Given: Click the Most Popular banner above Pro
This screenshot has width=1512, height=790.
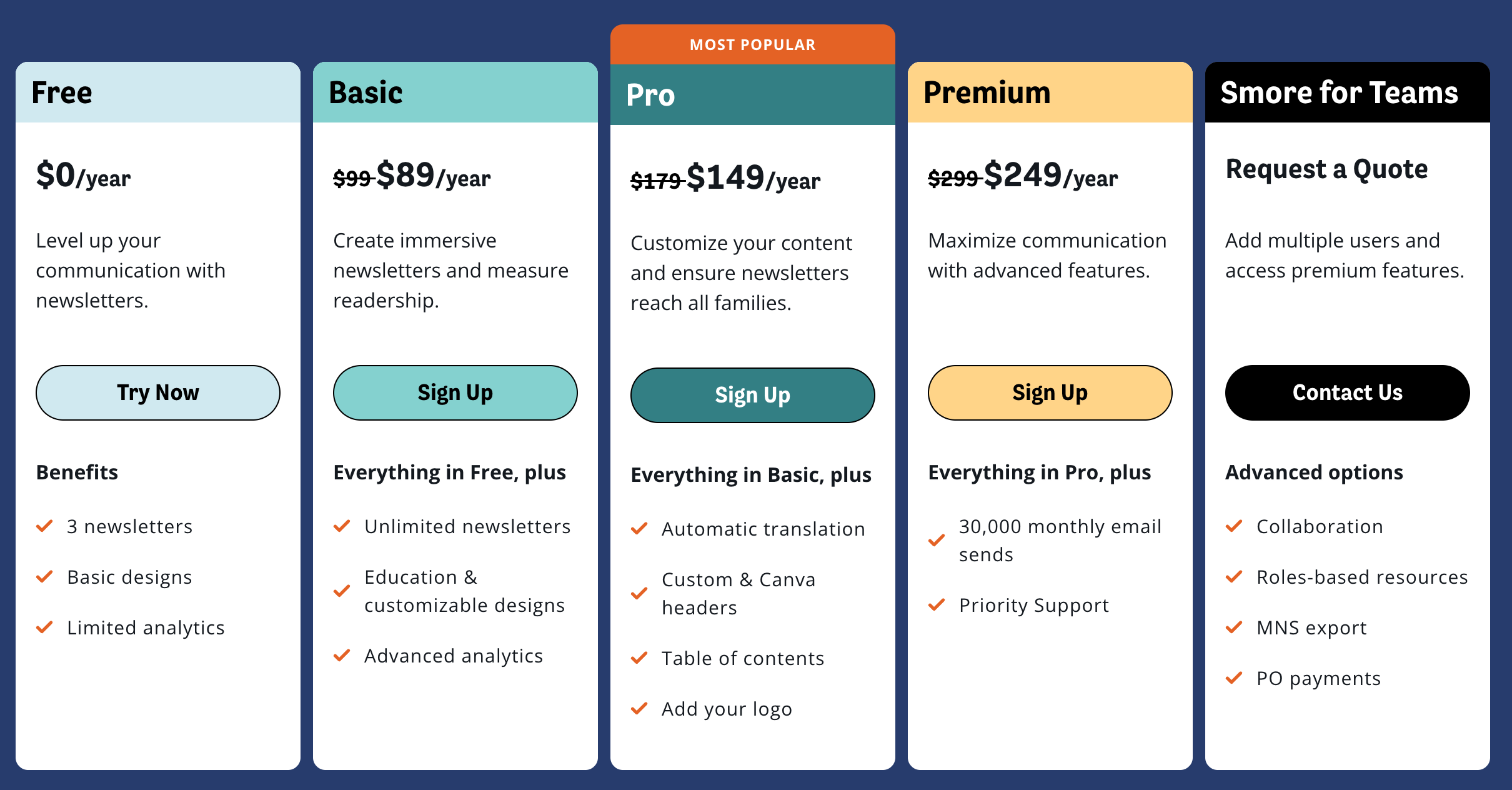Looking at the screenshot, I should coord(753,44).
